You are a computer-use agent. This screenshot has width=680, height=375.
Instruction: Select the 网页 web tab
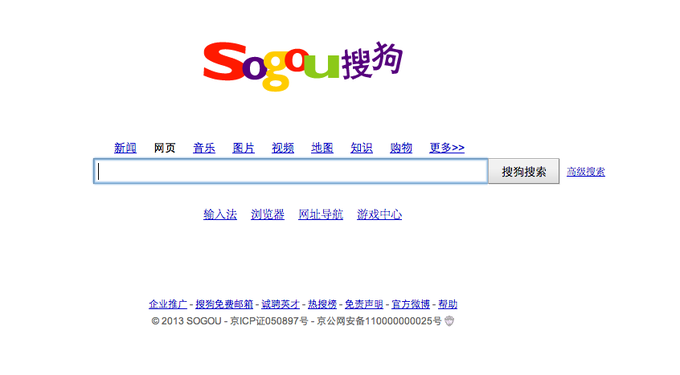pyautogui.click(x=164, y=148)
